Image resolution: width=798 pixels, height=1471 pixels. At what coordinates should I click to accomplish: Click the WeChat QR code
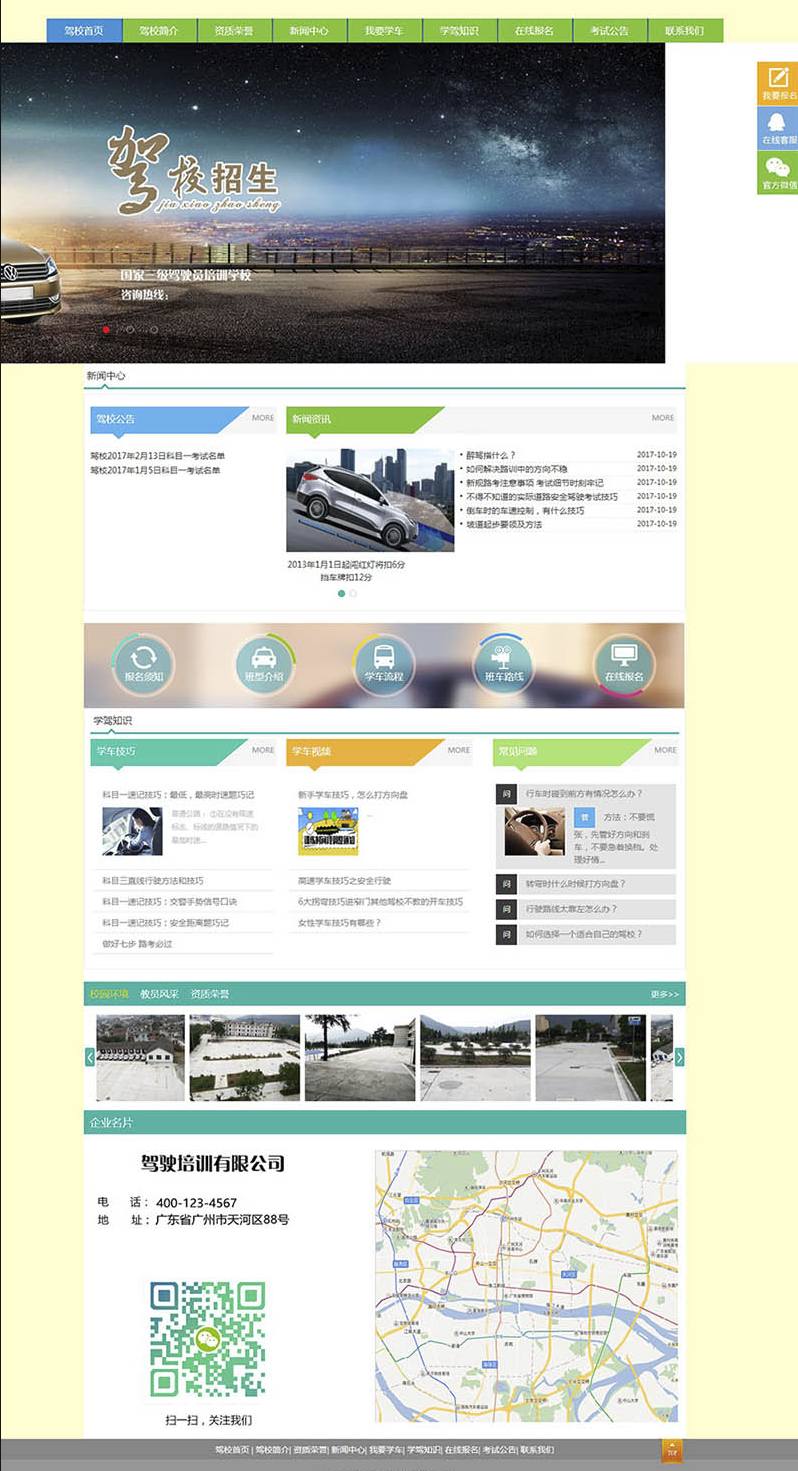(x=208, y=1339)
